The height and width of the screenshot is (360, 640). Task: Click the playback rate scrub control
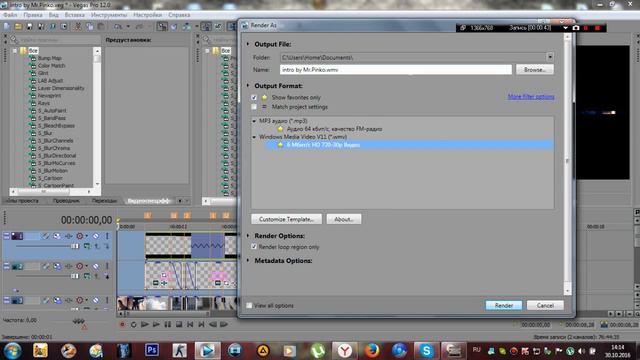(78, 321)
